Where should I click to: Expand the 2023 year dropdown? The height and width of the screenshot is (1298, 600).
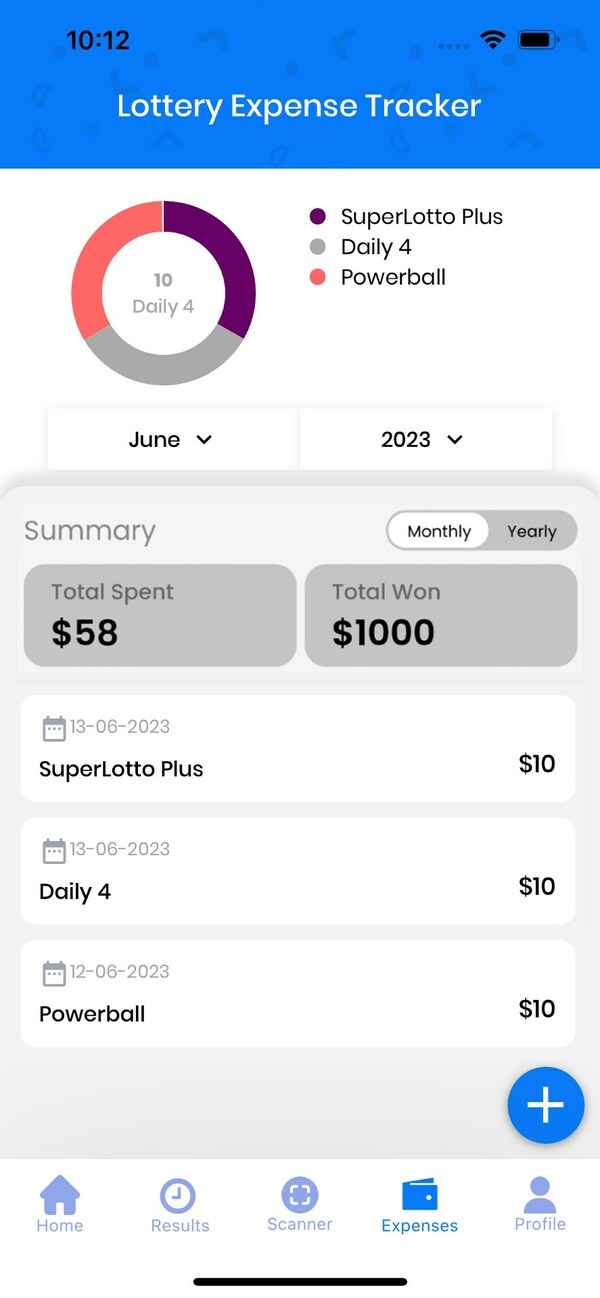[424, 439]
